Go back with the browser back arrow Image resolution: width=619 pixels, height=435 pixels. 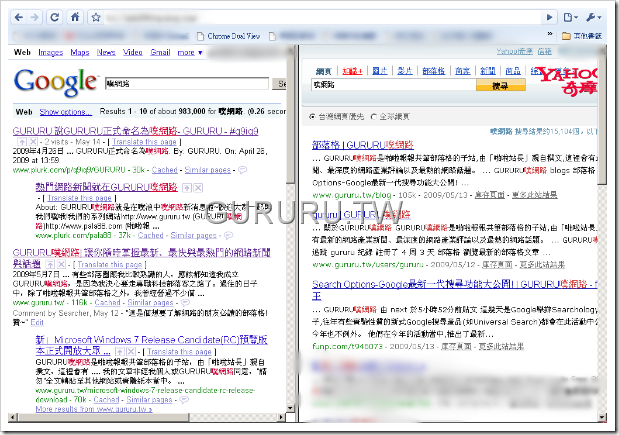[19, 17]
